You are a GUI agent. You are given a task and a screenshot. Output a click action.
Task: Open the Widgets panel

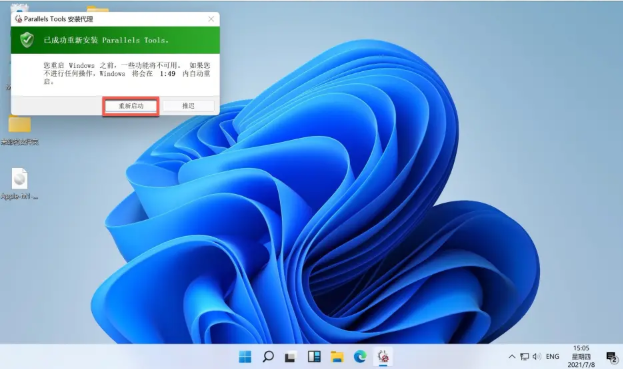314,356
